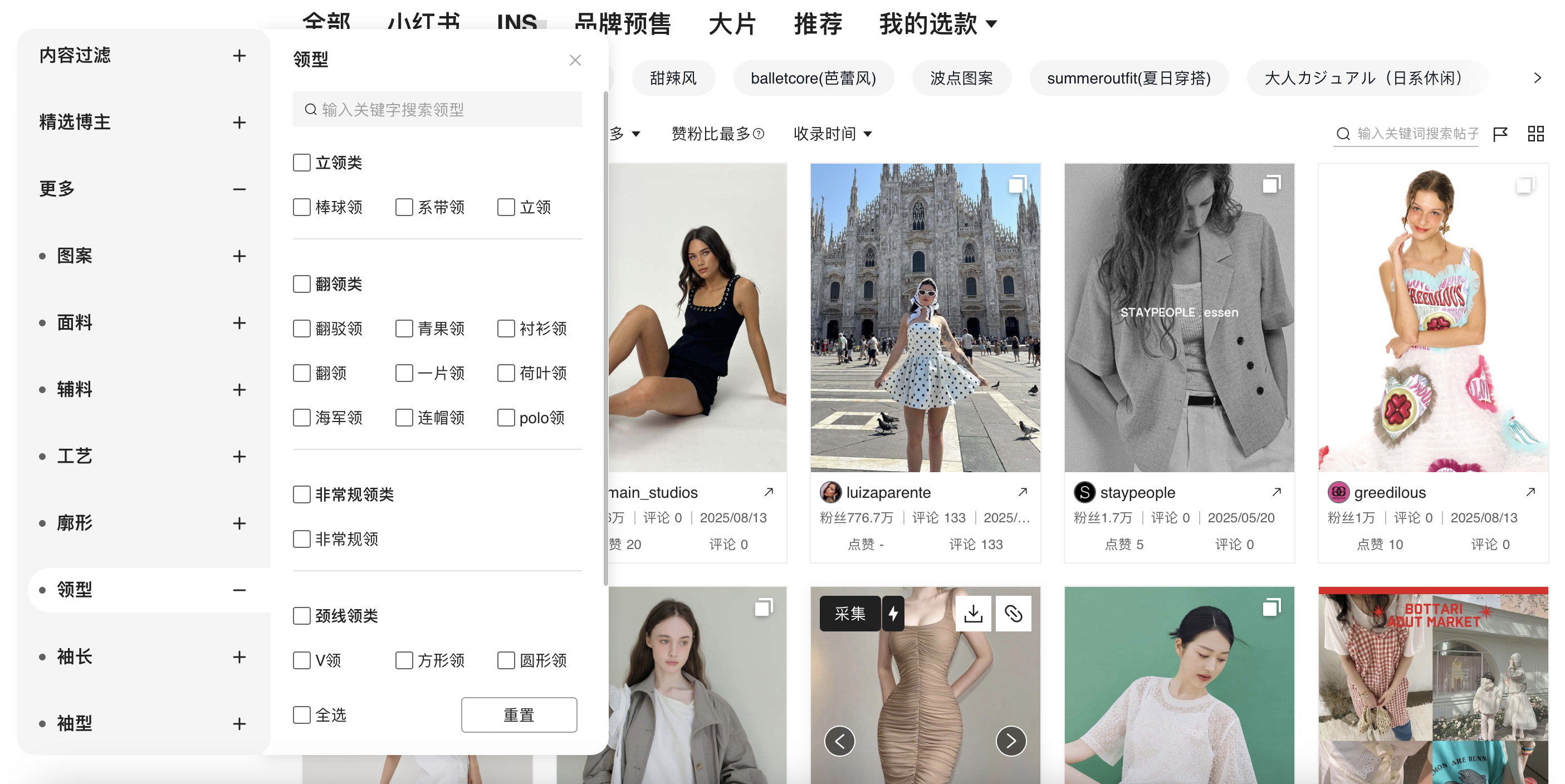The image size is (1565, 784).
Task: Open the 我的选款 dropdown tab
Action: tap(937, 24)
